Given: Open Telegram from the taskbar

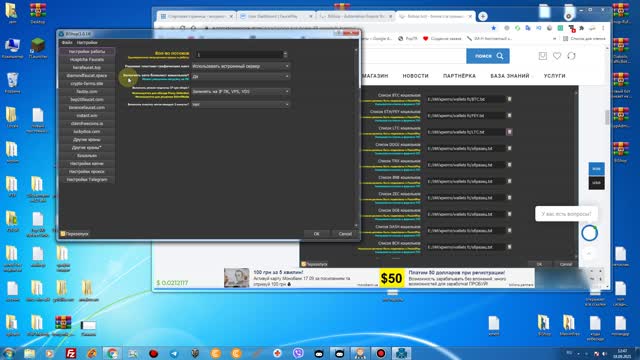Looking at the screenshot, I should (174, 353).
